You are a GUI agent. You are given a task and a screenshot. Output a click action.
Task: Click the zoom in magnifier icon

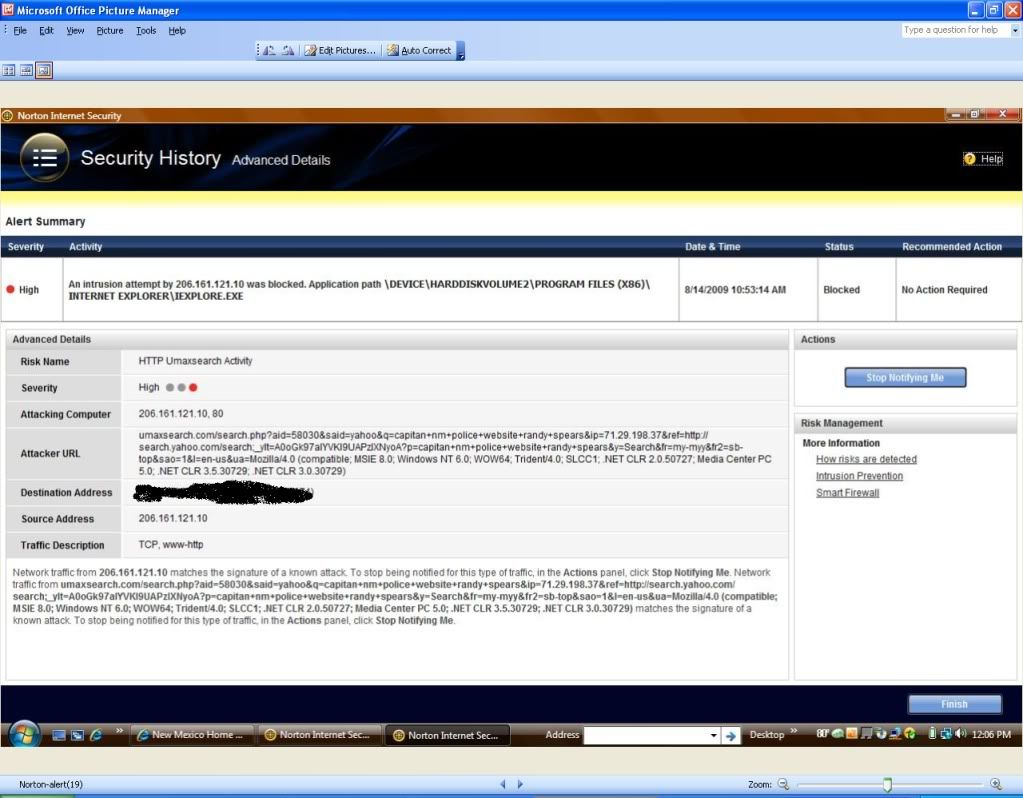point(996,784)
